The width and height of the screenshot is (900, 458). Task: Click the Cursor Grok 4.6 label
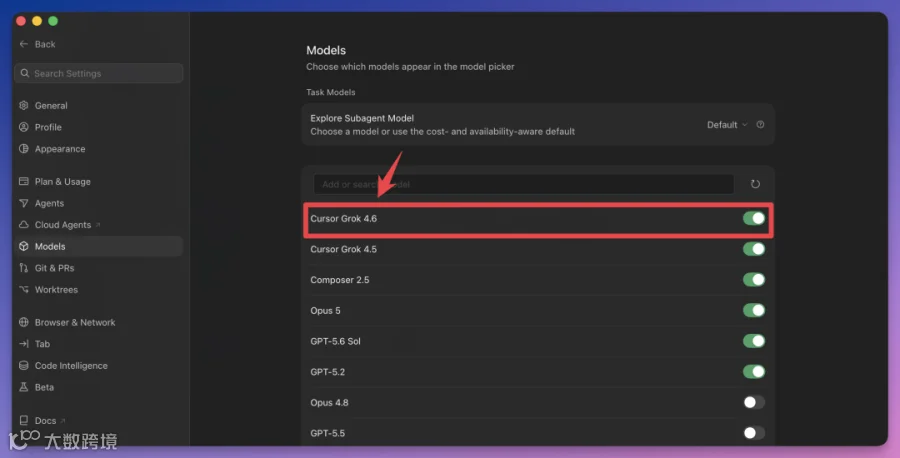(343, 219)
